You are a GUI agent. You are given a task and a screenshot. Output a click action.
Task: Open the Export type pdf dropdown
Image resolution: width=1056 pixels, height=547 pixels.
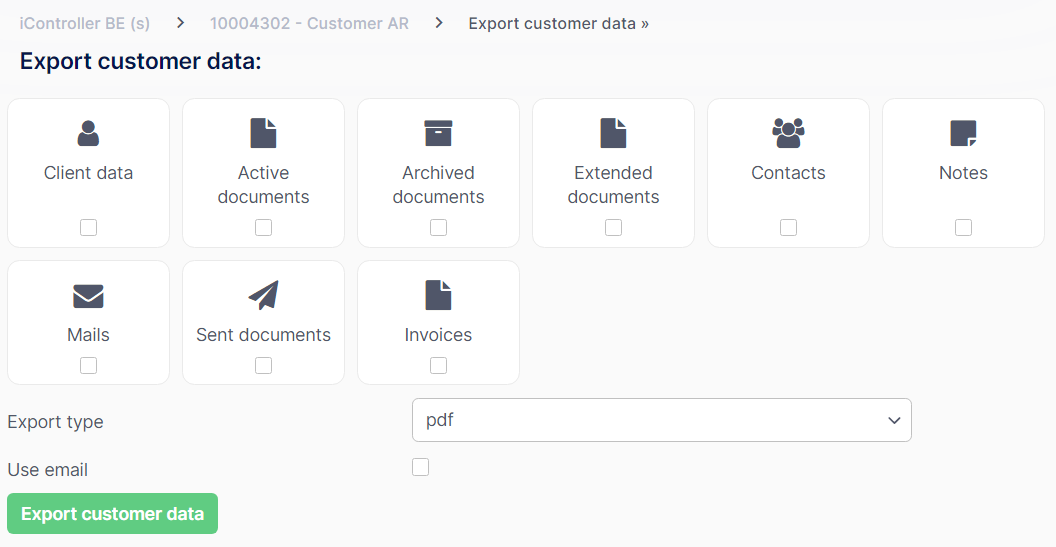661,420
